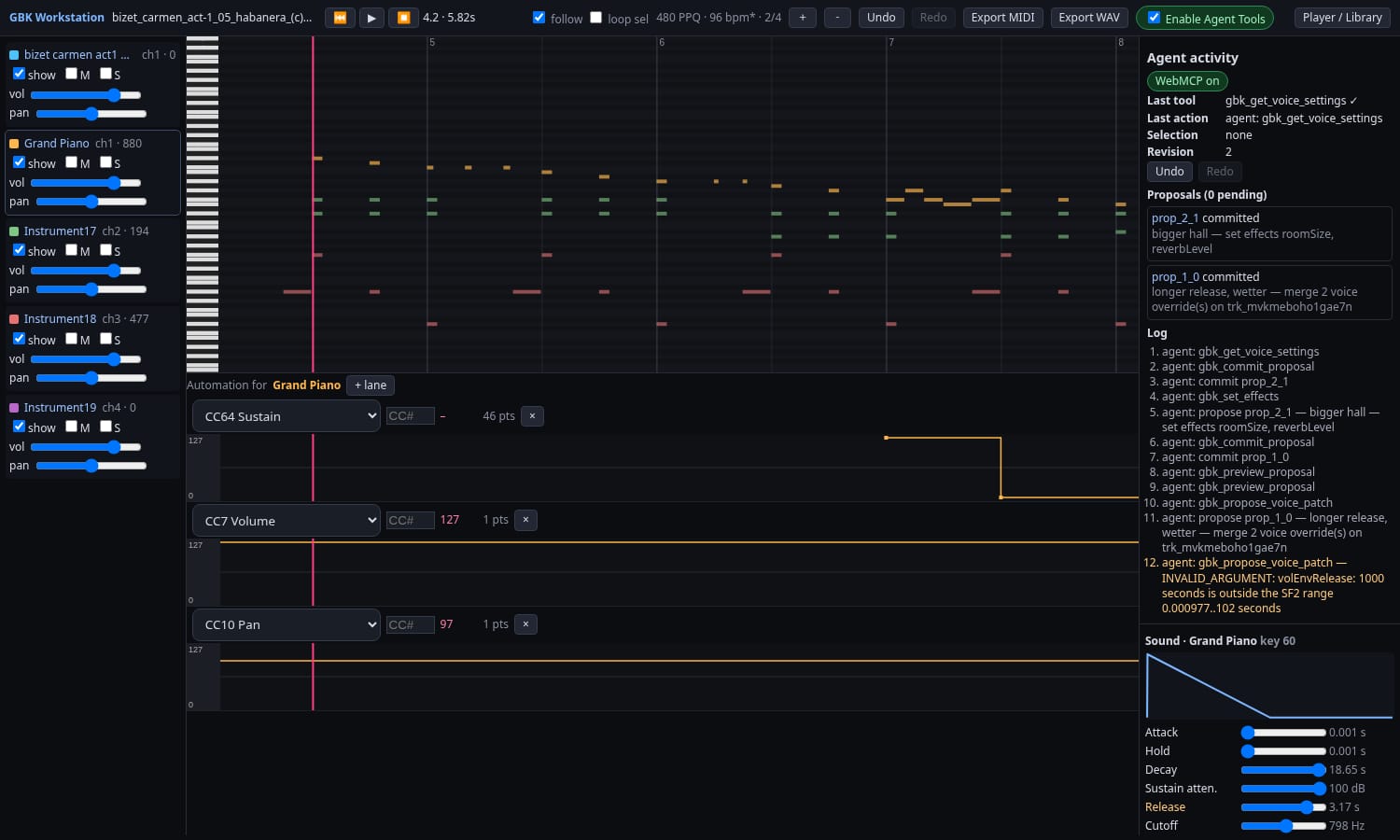
Task: Open the CC64 Sustain lane dropdown
Action: (x=286, y=416)
